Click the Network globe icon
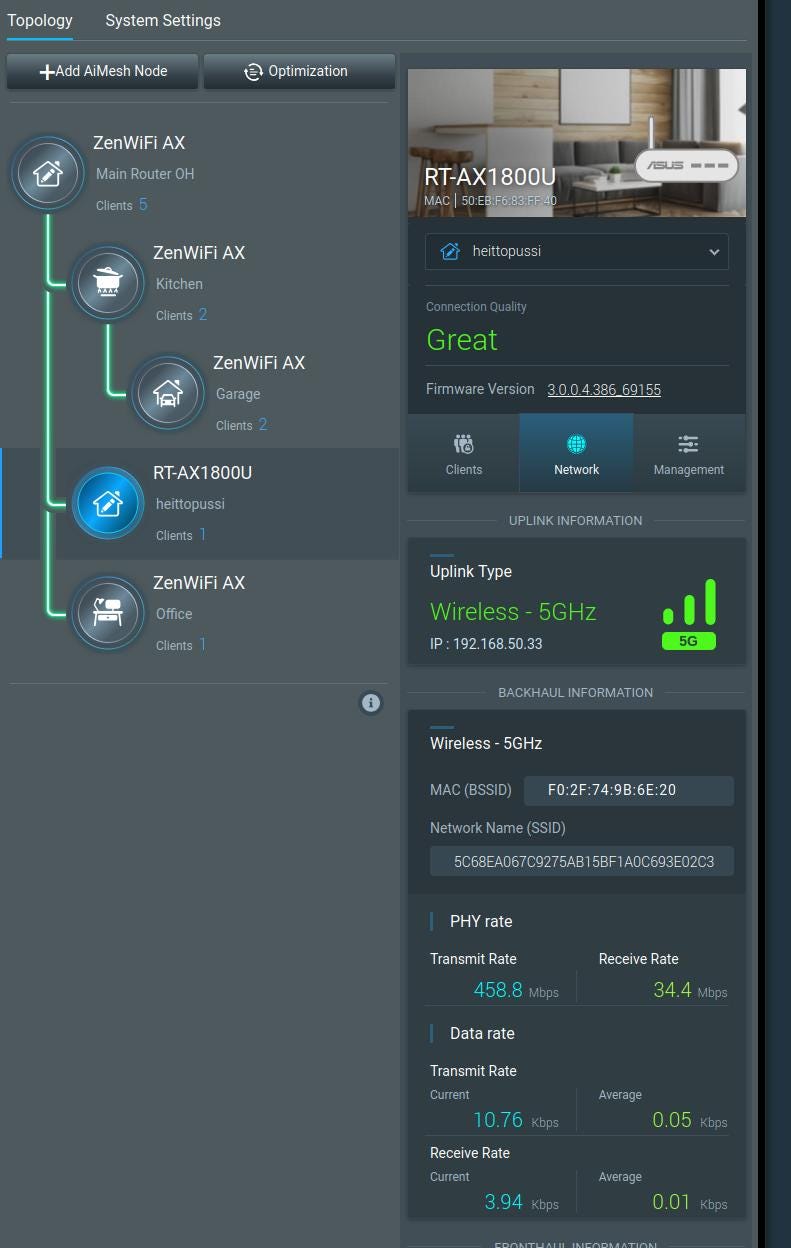 [576, 444]
